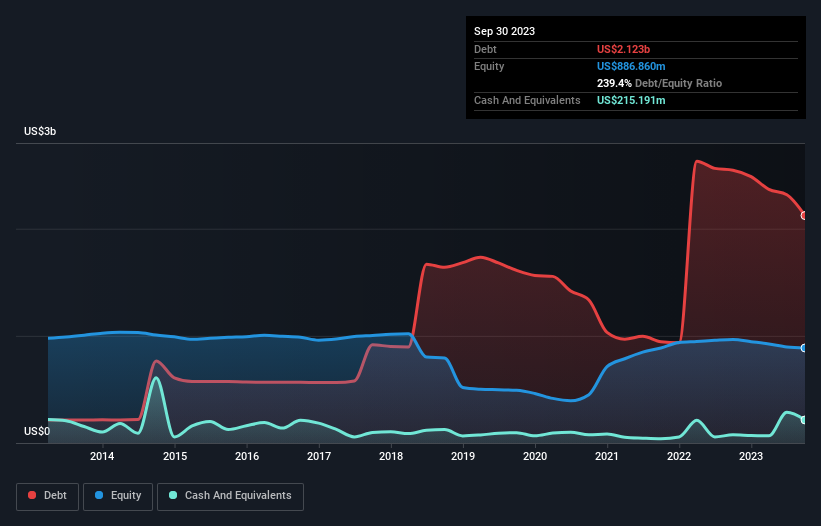Toggle the Debt series legend button

48,496
